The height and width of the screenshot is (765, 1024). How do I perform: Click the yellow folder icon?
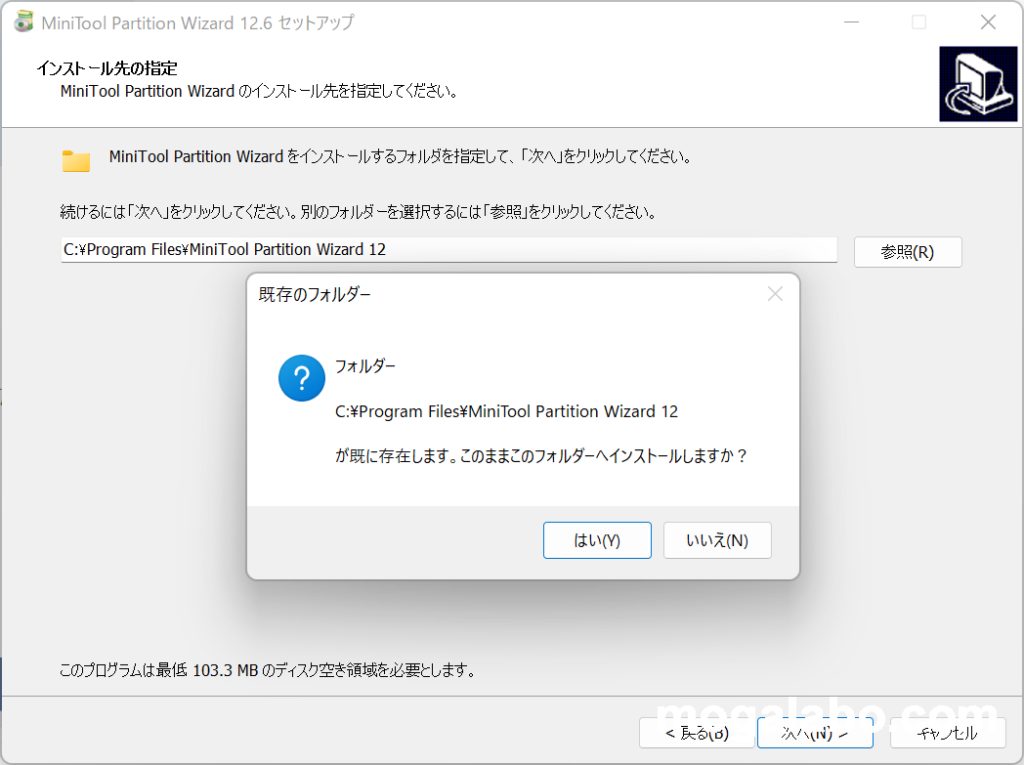[76, 161]
